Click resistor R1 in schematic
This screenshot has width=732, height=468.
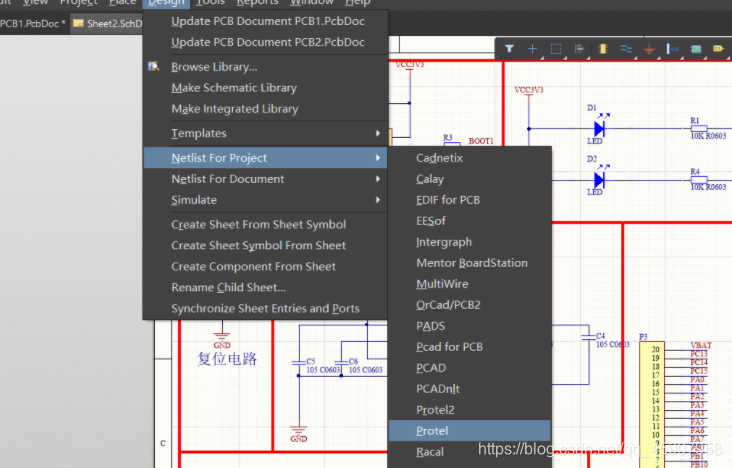[699, 128]
